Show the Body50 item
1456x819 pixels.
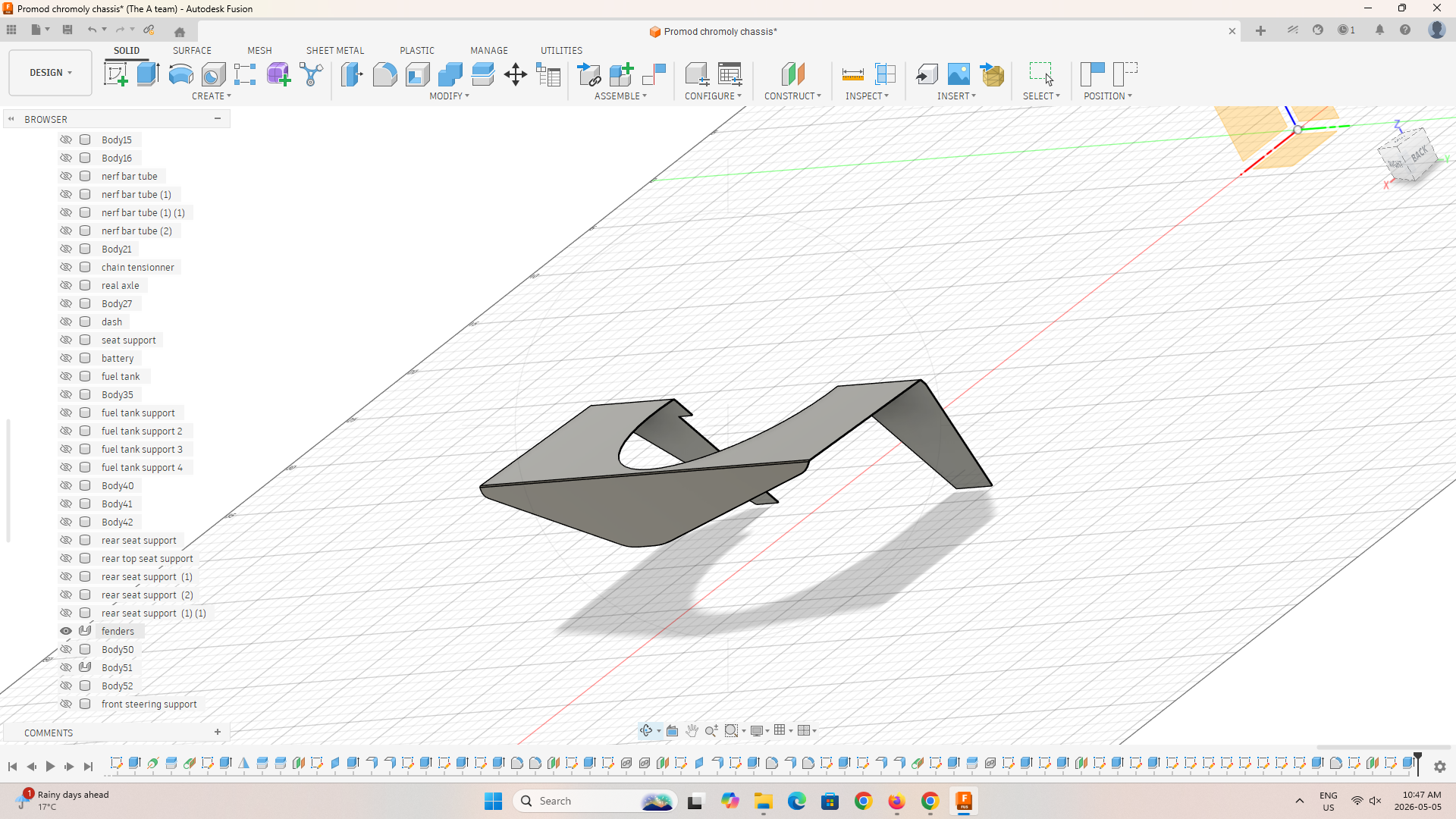coord(66,649)
